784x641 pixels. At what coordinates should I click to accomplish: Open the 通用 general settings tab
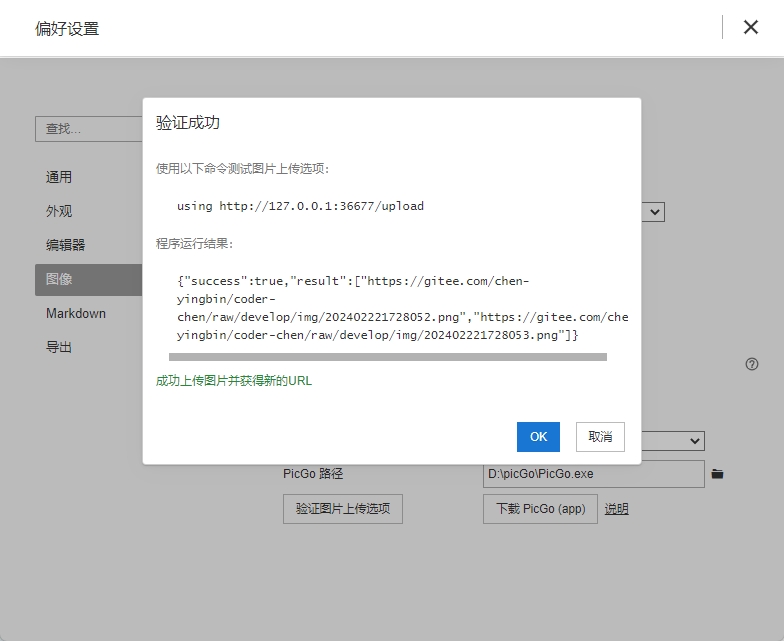[59, 177]
